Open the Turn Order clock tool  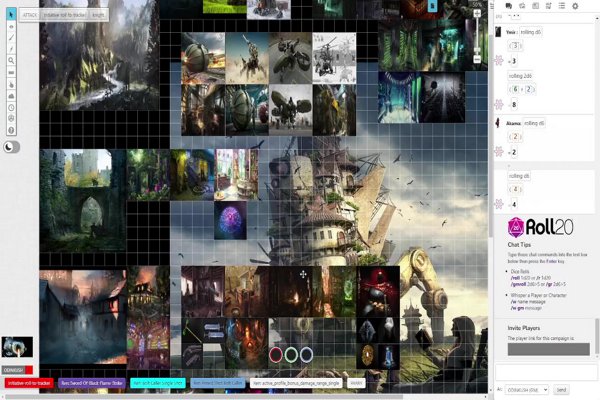pos(11,108)
